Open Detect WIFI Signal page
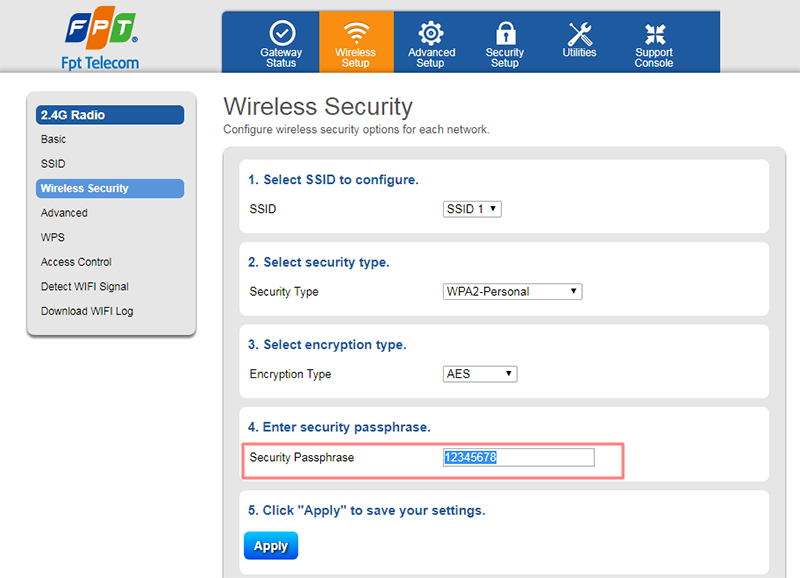This screenshot has height=578, width=800. click(x=85, y=286)
